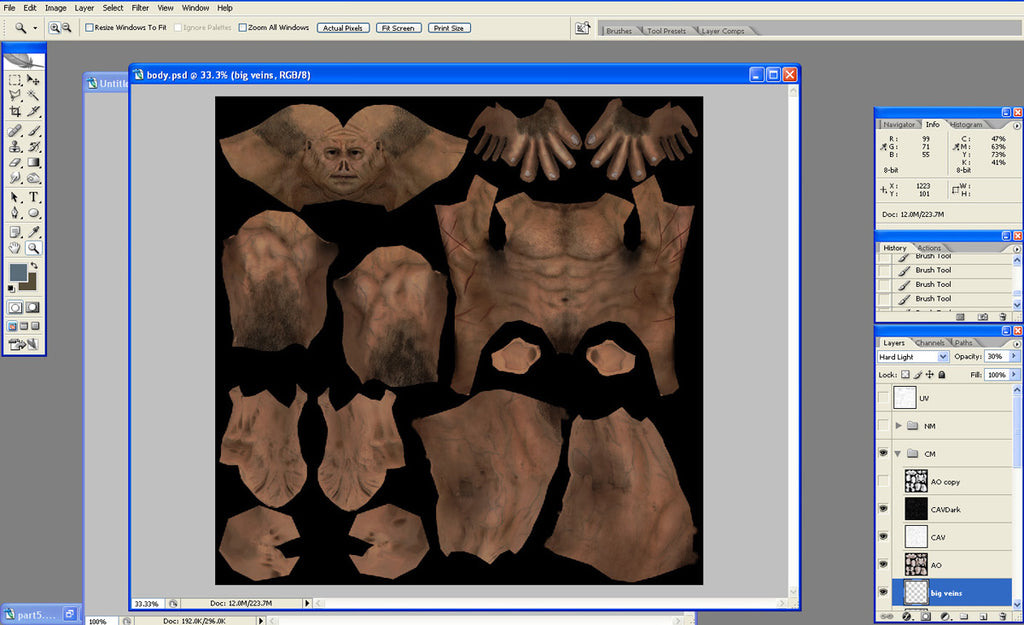1024x625 pixels.
Task: Hide the CAVDark layer
Action: (x=882, y=509)
